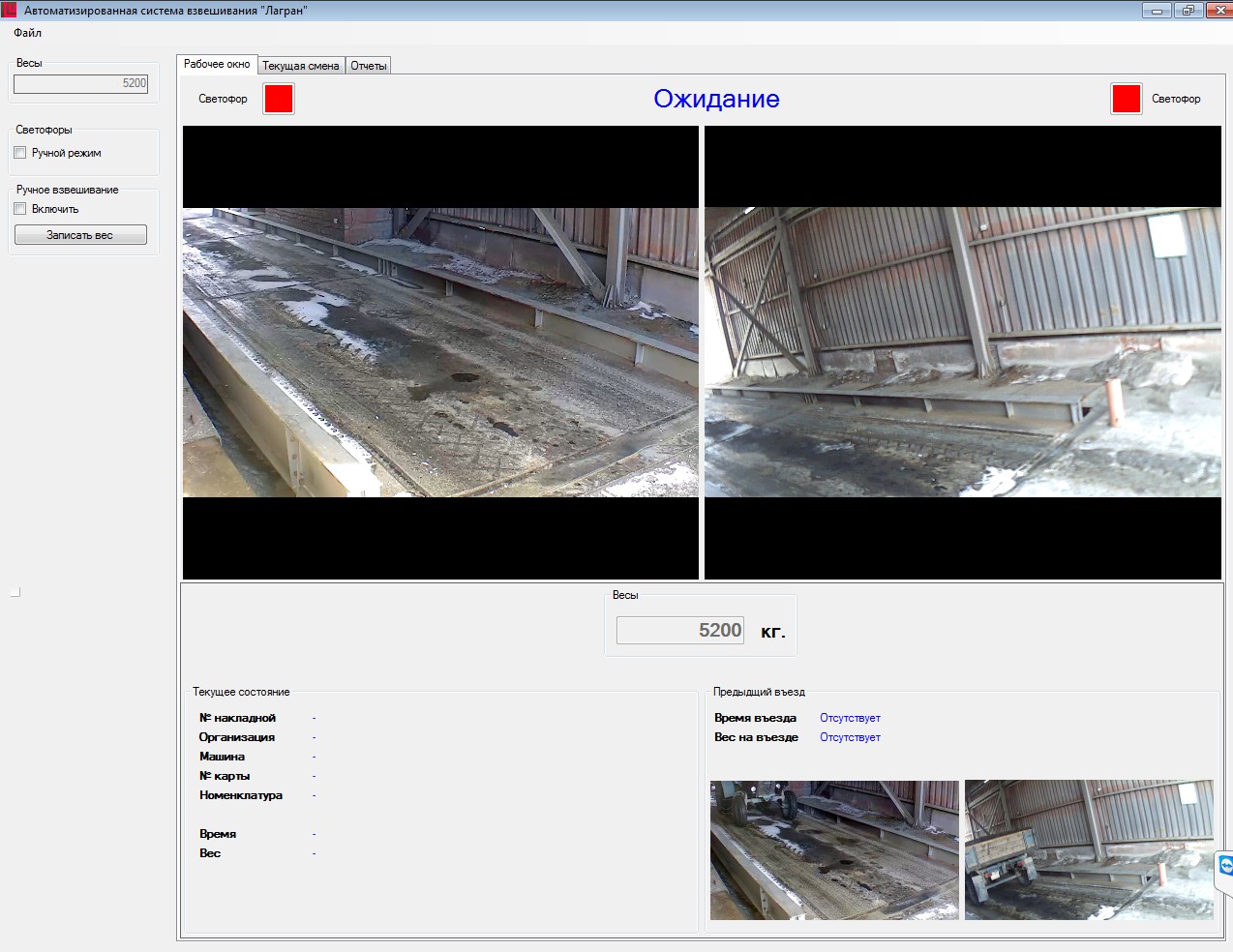
Task: Click the left camera video feed
Action: (440, 352)
